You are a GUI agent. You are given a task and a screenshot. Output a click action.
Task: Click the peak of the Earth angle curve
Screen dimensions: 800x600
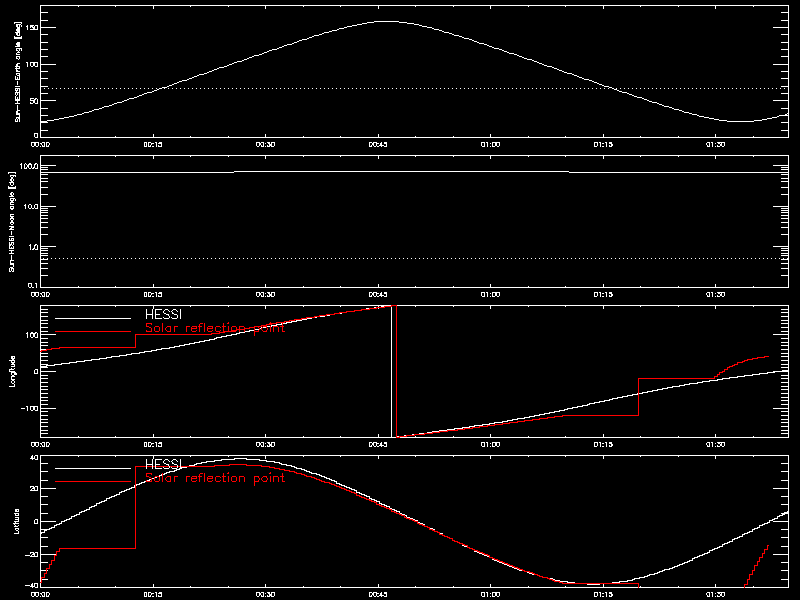pos(386,21)
